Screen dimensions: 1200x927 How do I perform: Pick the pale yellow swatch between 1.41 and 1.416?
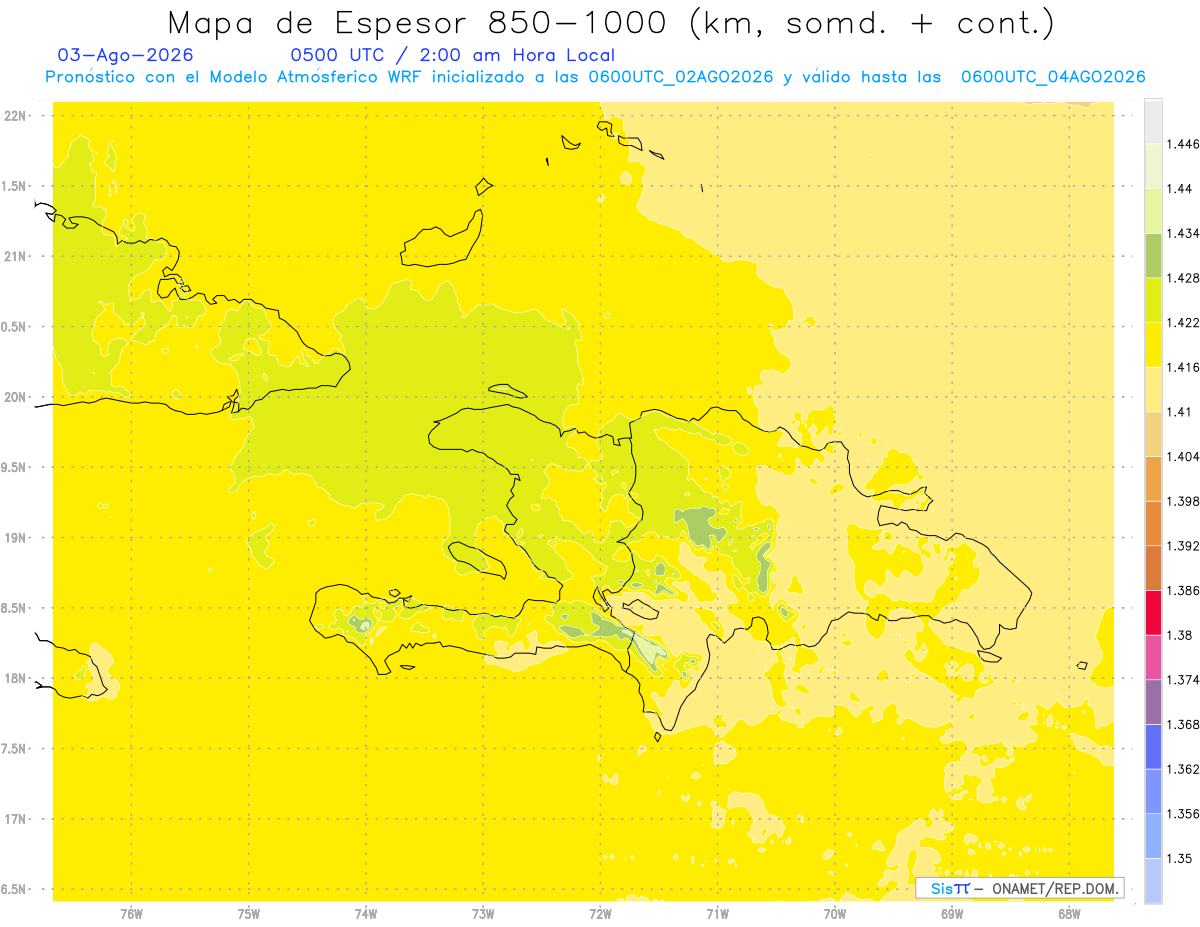coord(1153,389)
